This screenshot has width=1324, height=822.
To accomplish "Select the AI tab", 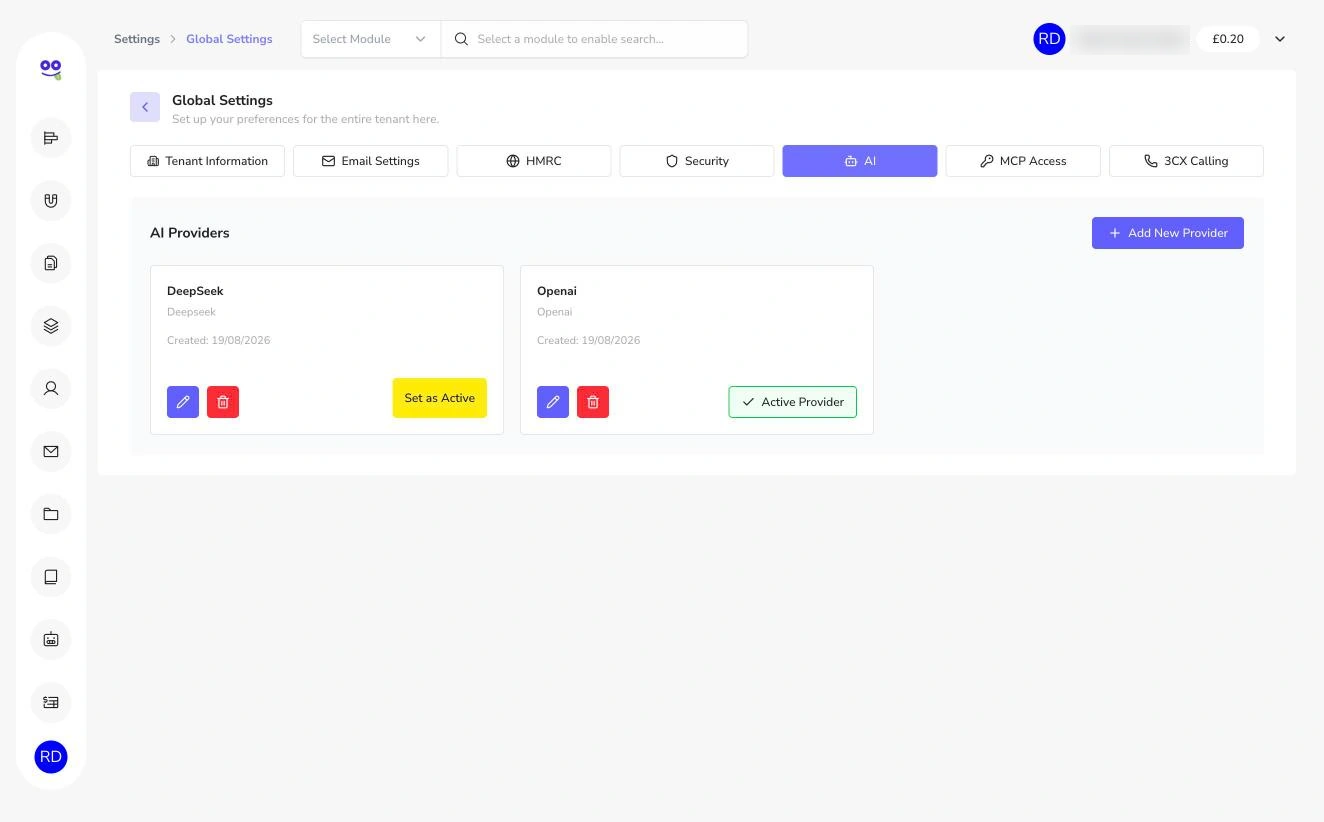I will click(860, 161).
